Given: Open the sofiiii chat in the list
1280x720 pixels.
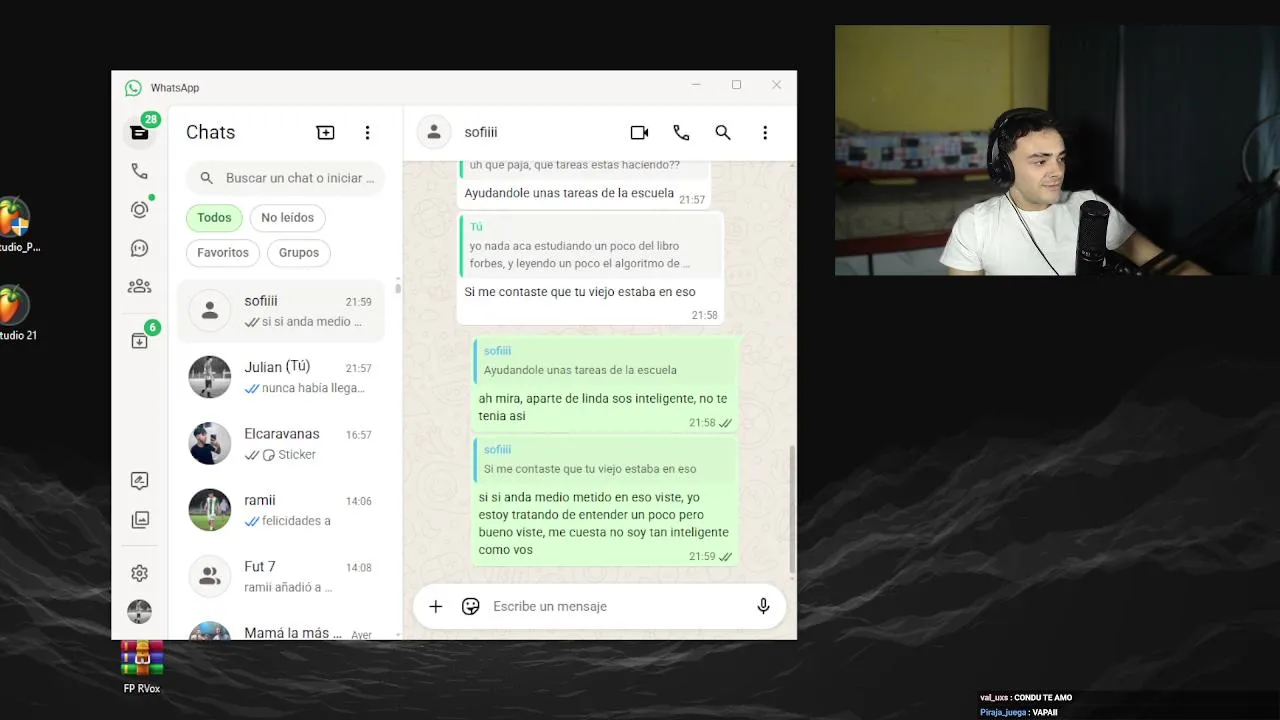Looking at the screenshot, I should click(281, 310).
